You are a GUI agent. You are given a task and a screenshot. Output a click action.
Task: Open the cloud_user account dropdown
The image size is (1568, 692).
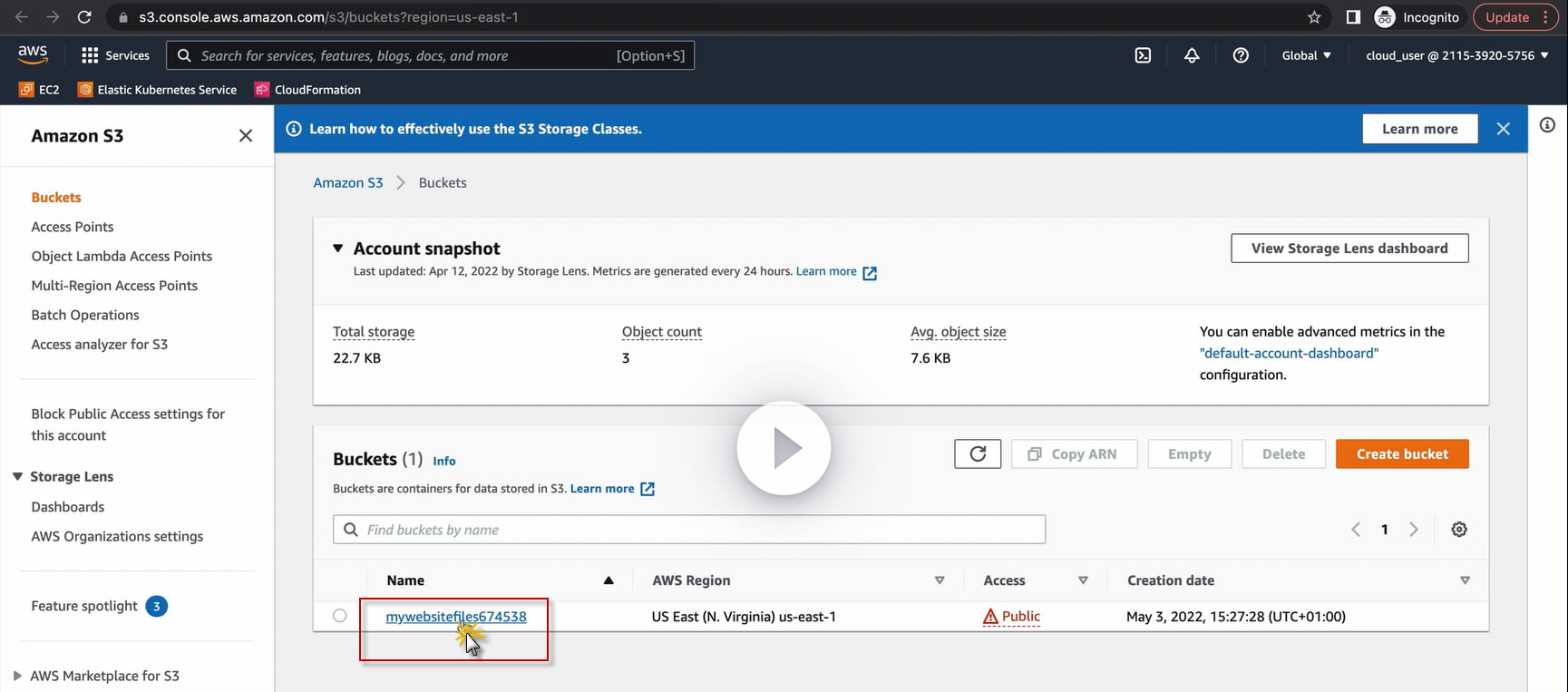point(1457,55)
